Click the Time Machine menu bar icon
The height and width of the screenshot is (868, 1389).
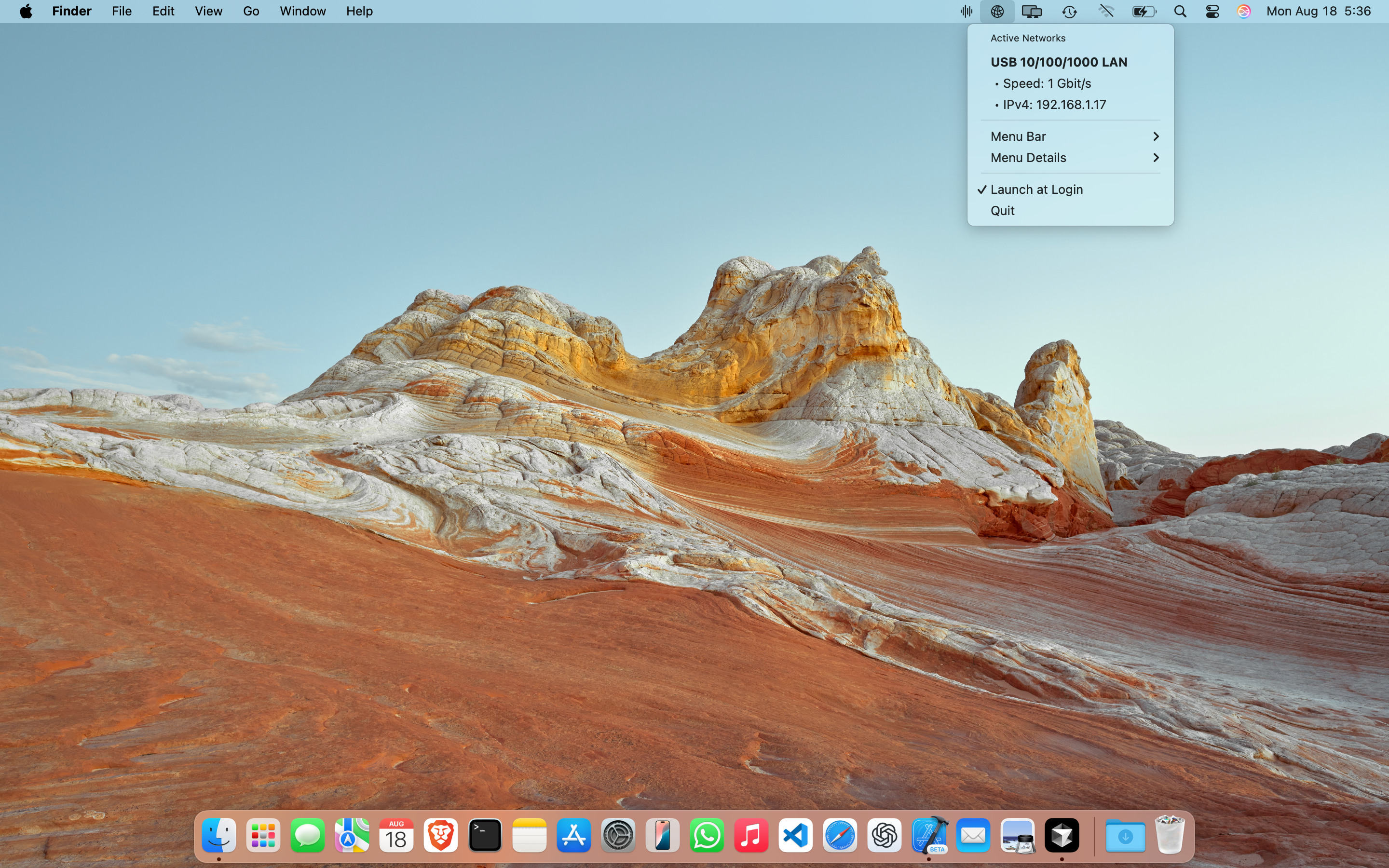[x=1069, y=12]
